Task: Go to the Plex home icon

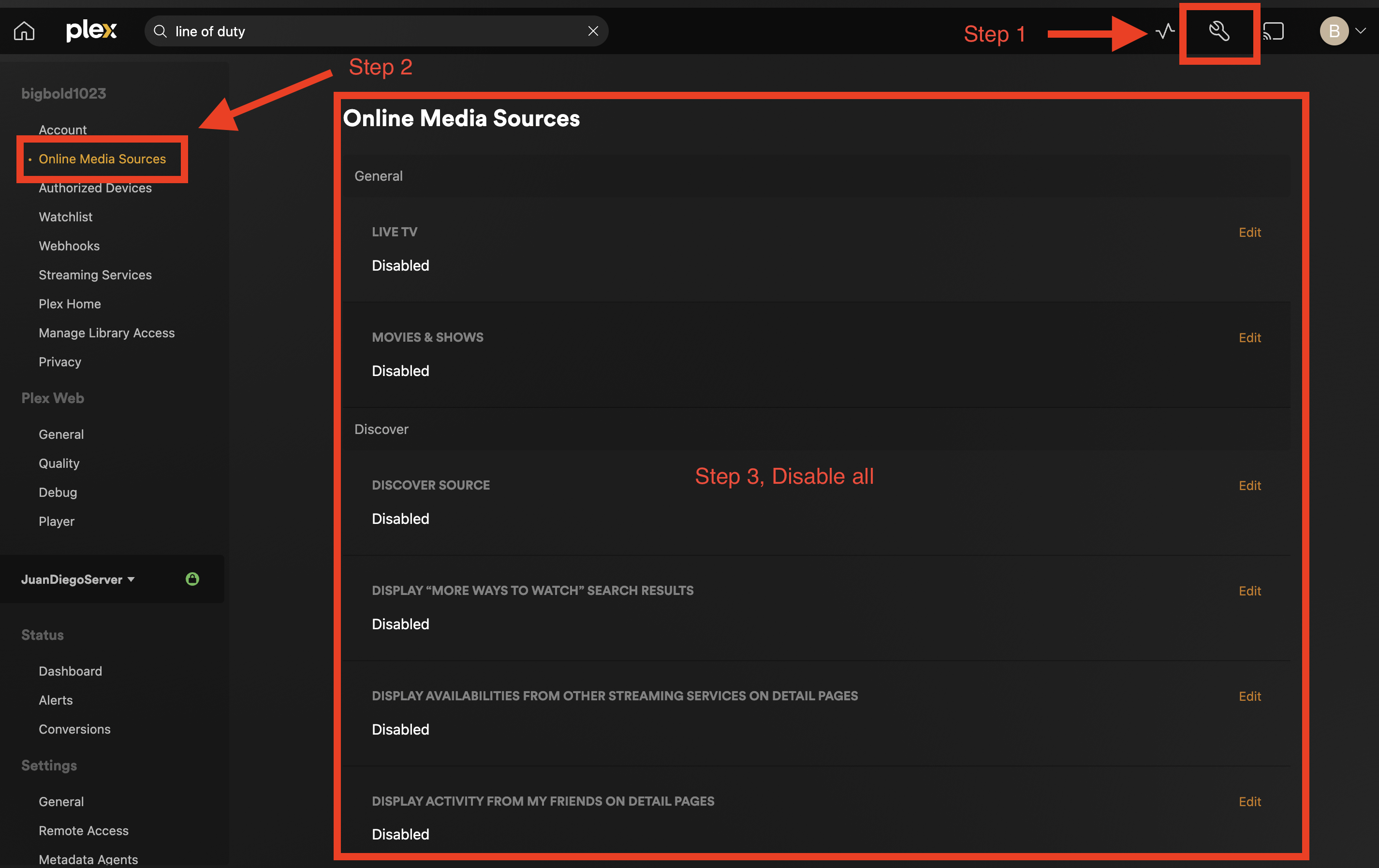Action: 24,31
